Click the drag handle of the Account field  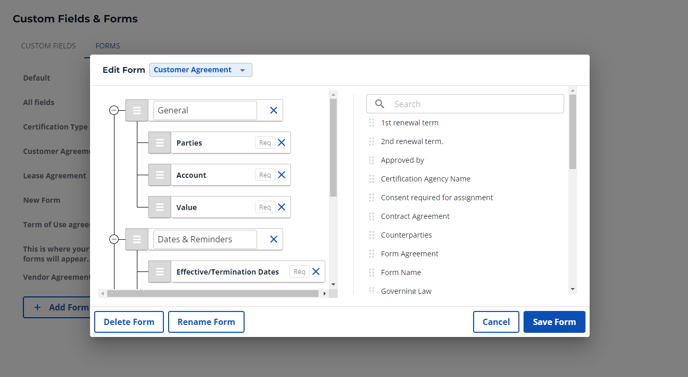click(160, 175)
